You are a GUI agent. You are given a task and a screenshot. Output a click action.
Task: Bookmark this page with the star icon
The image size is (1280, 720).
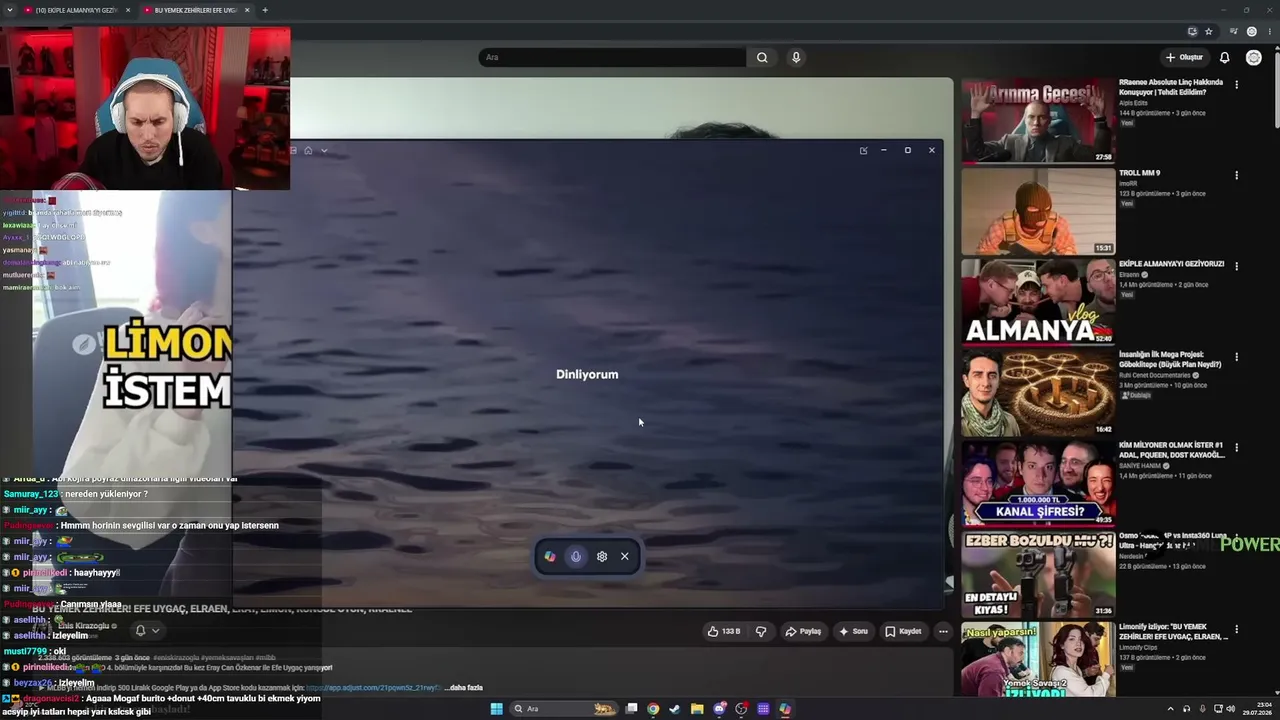click(x=1209, y=31)
